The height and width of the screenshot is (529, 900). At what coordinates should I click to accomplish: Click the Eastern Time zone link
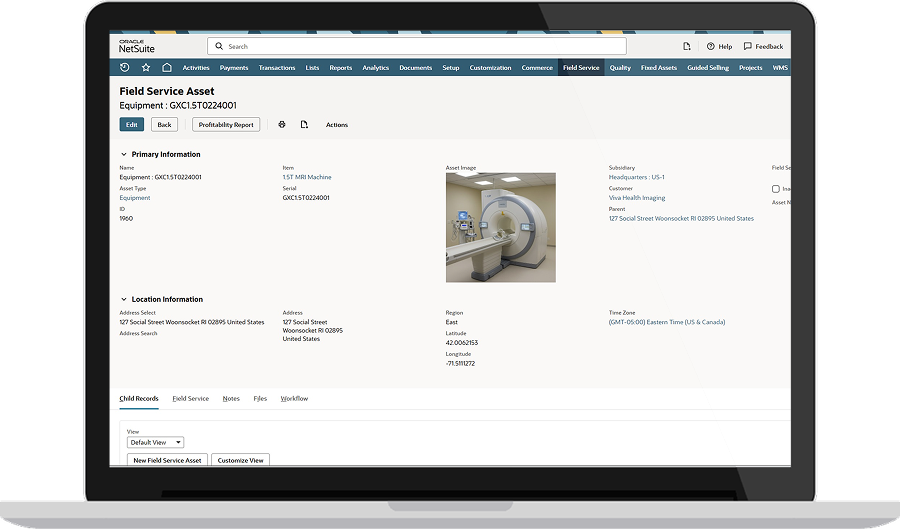pos(667,322)
